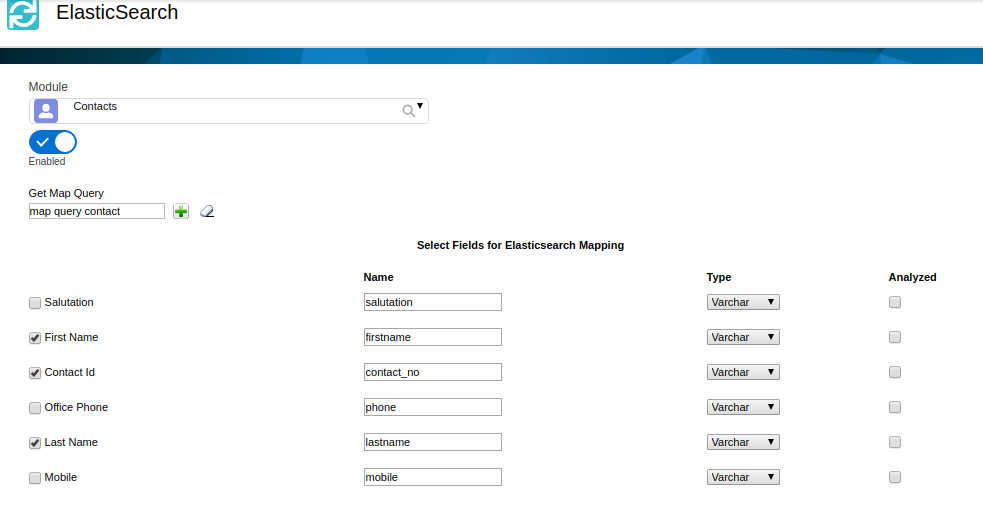Open Type dropdown for Mobile row
Screen dimensions: 983x509
point(743,477)
